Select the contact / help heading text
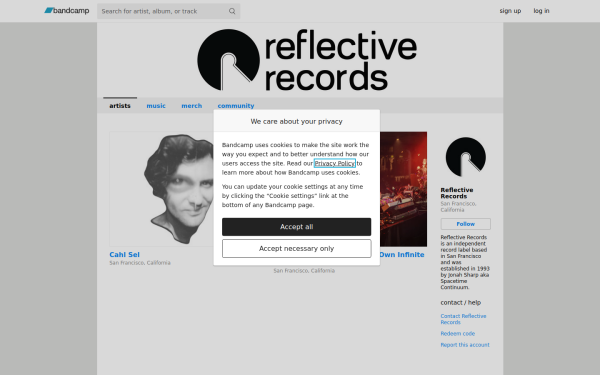600x375 pixels. click(x=461, y=302)
